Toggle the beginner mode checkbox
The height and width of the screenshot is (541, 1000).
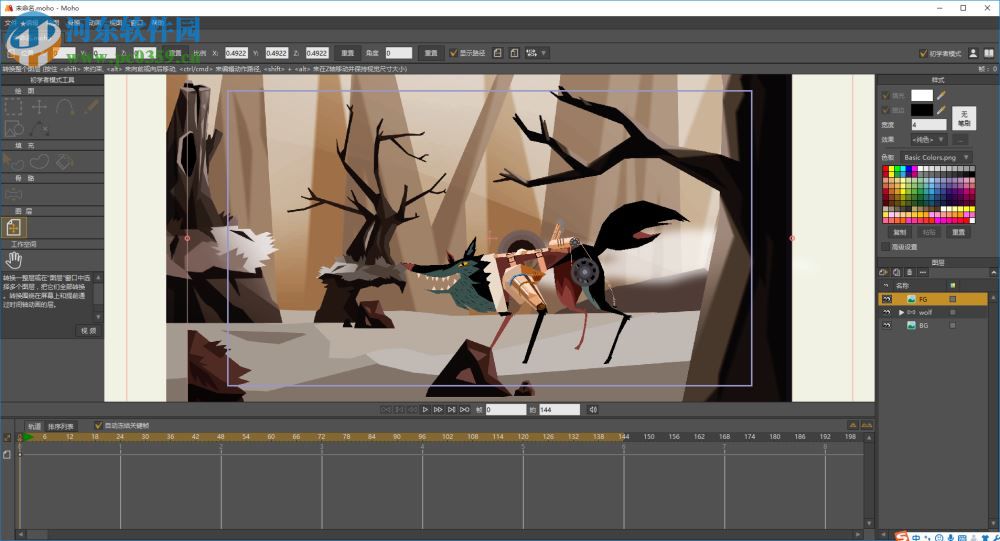(922, 53)
